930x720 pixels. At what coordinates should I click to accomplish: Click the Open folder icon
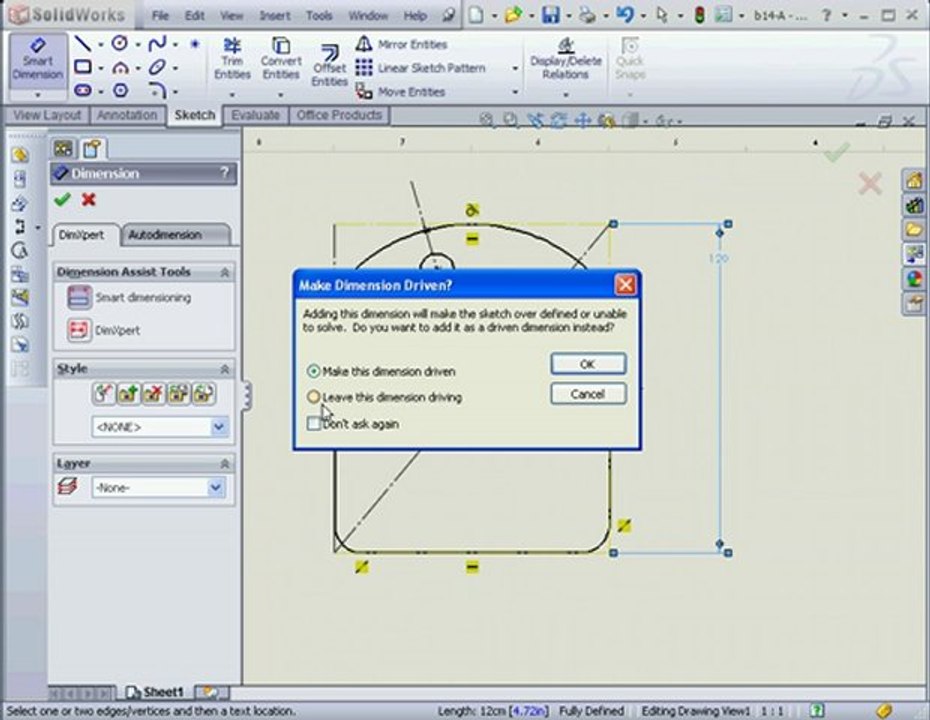pyautogui.click(x=513, y=15)
